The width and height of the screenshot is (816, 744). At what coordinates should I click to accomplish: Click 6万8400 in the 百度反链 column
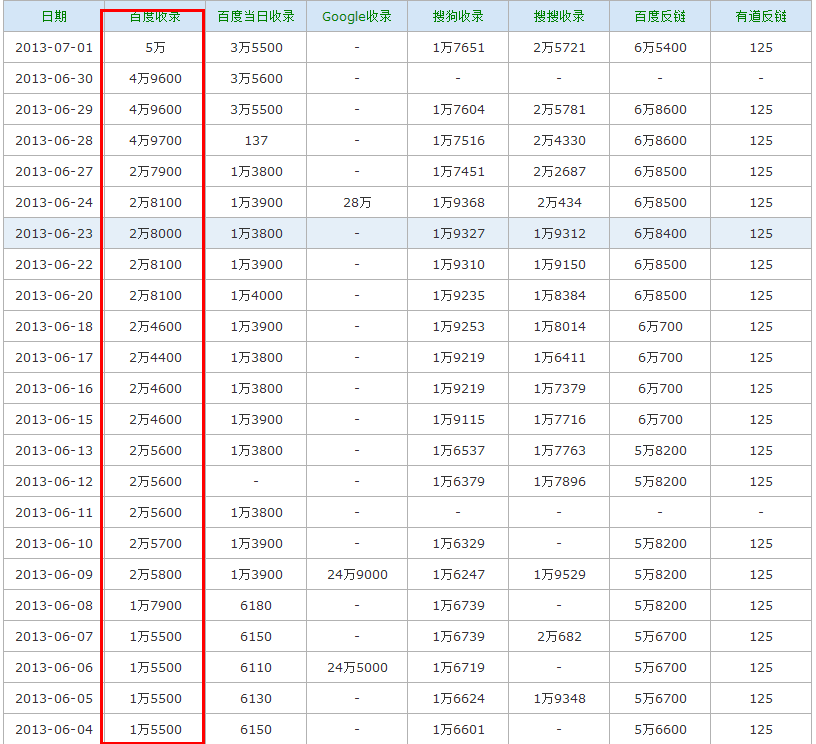click(x=660, y=234)
